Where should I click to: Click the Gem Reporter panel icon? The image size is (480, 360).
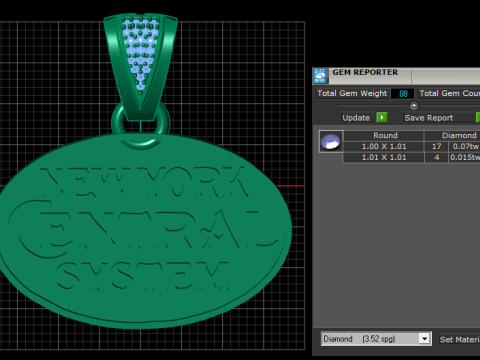(320, 76)
